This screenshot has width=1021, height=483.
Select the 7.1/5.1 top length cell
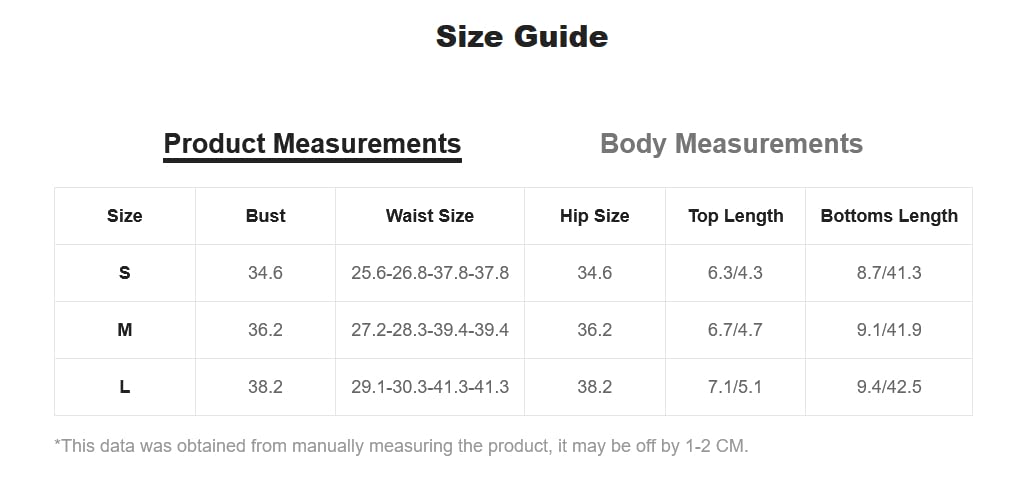click(x=735, y=387)
